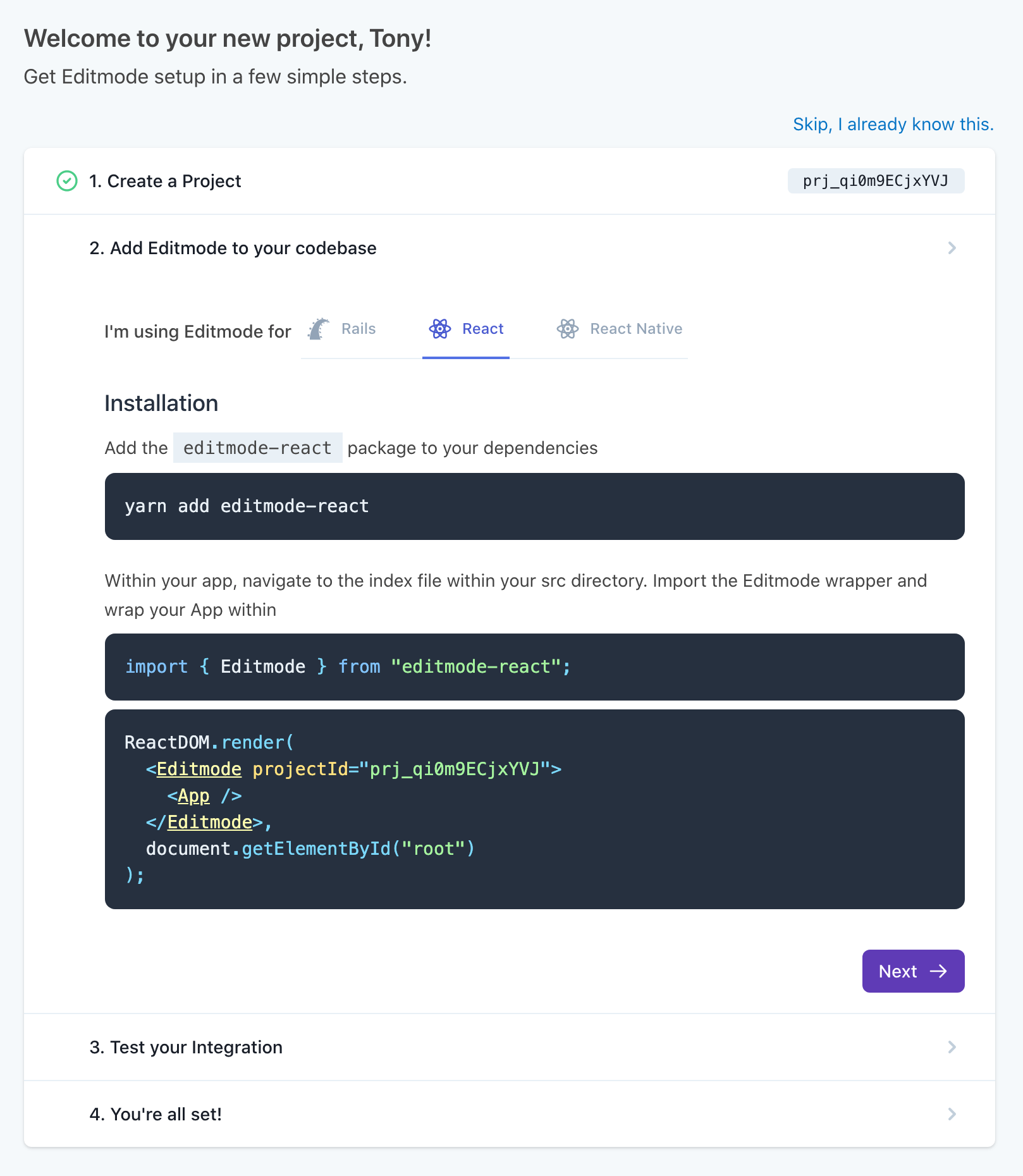
Task: Click the project ID badge prj_qi0m9ECjxYVJ
Action: (x=876, y=181)
